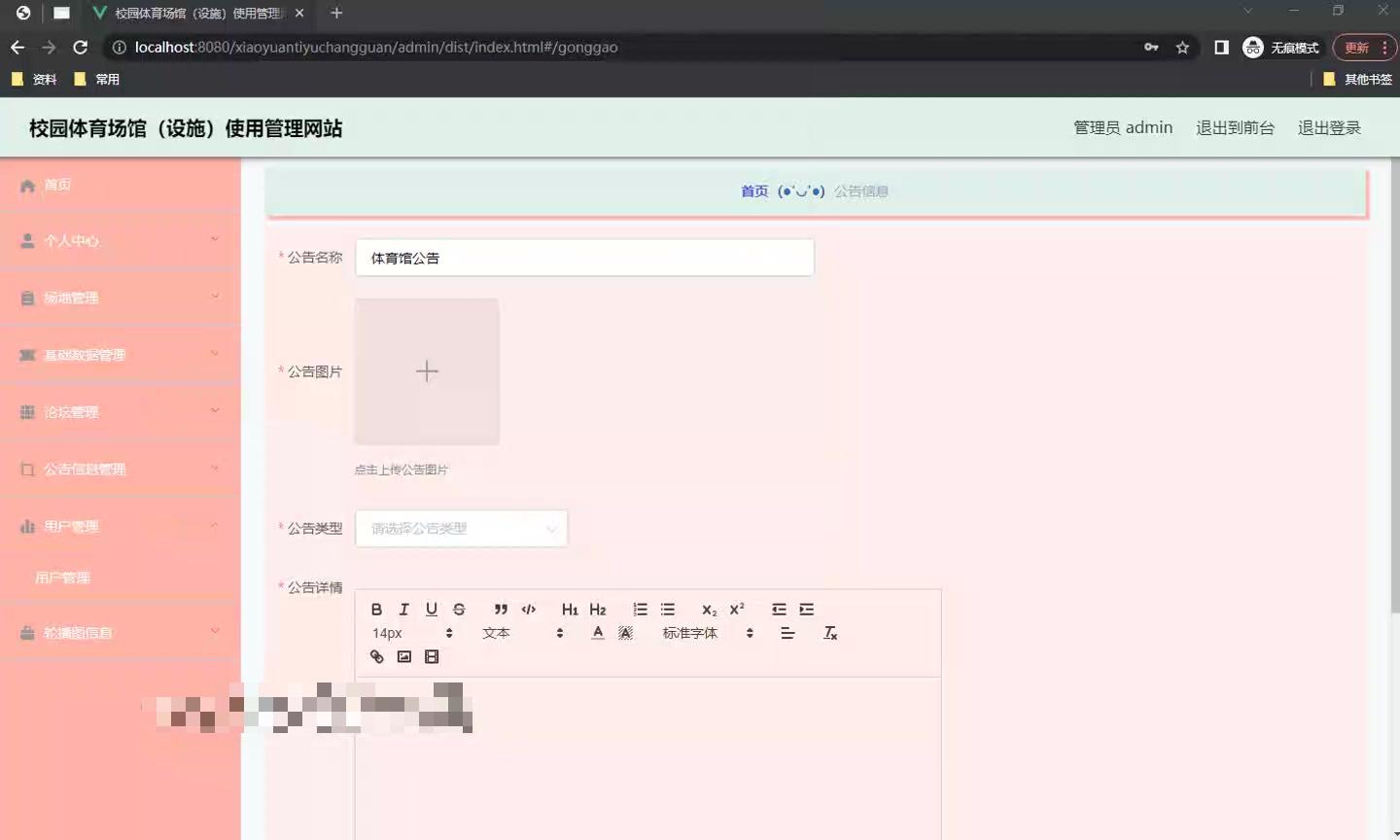Expand the 场地管理 sidebar menu

121,297
